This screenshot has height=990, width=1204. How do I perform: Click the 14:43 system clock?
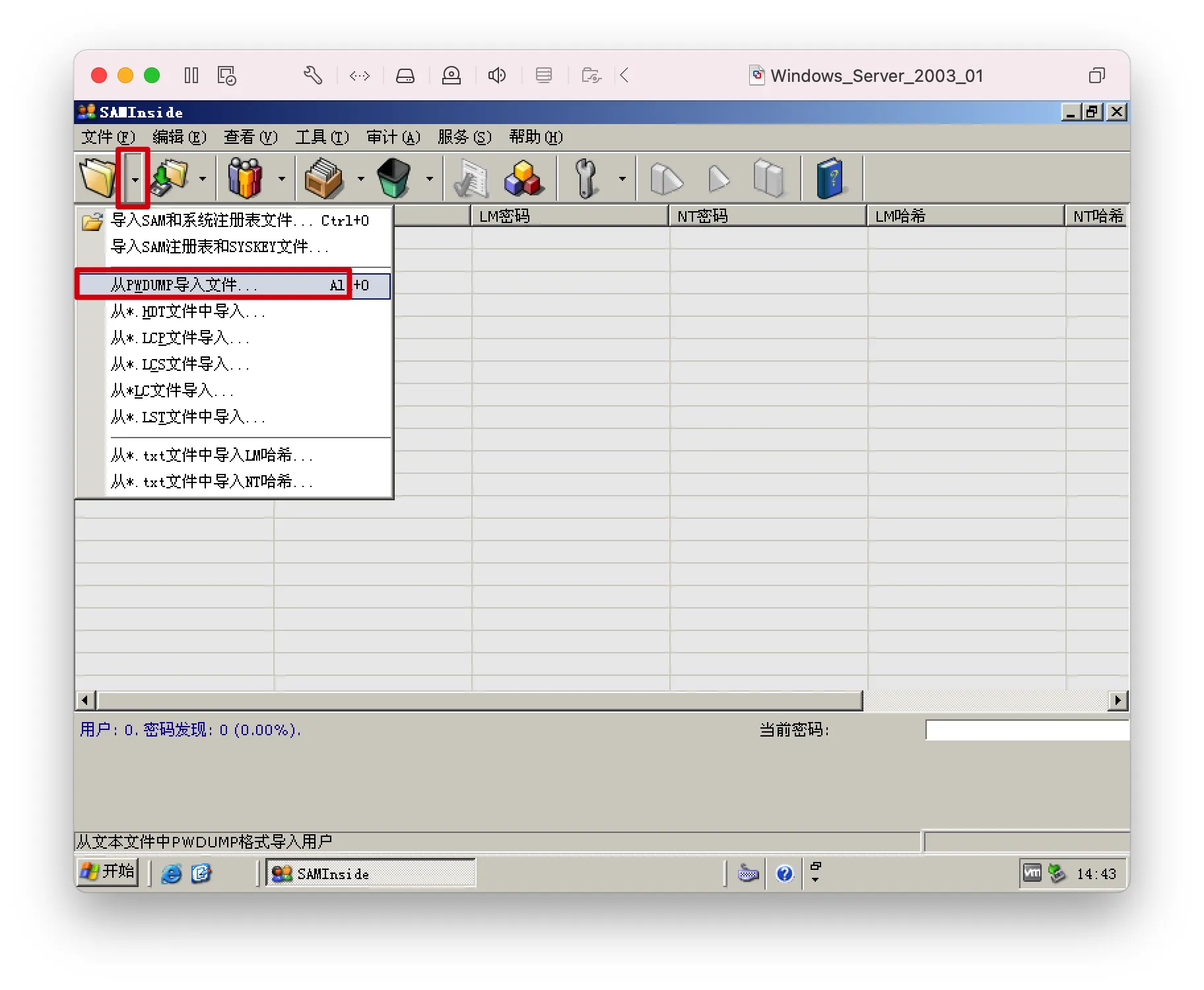[1096, 874]
